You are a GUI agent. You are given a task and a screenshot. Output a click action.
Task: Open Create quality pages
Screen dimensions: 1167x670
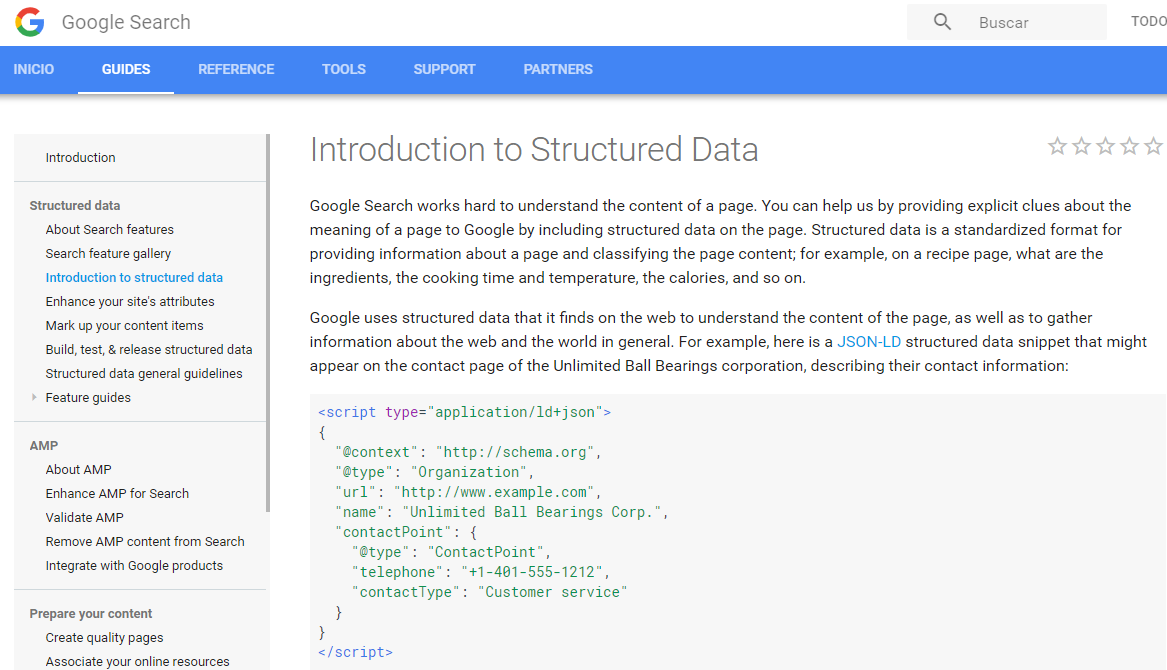(x=104, y=638)
